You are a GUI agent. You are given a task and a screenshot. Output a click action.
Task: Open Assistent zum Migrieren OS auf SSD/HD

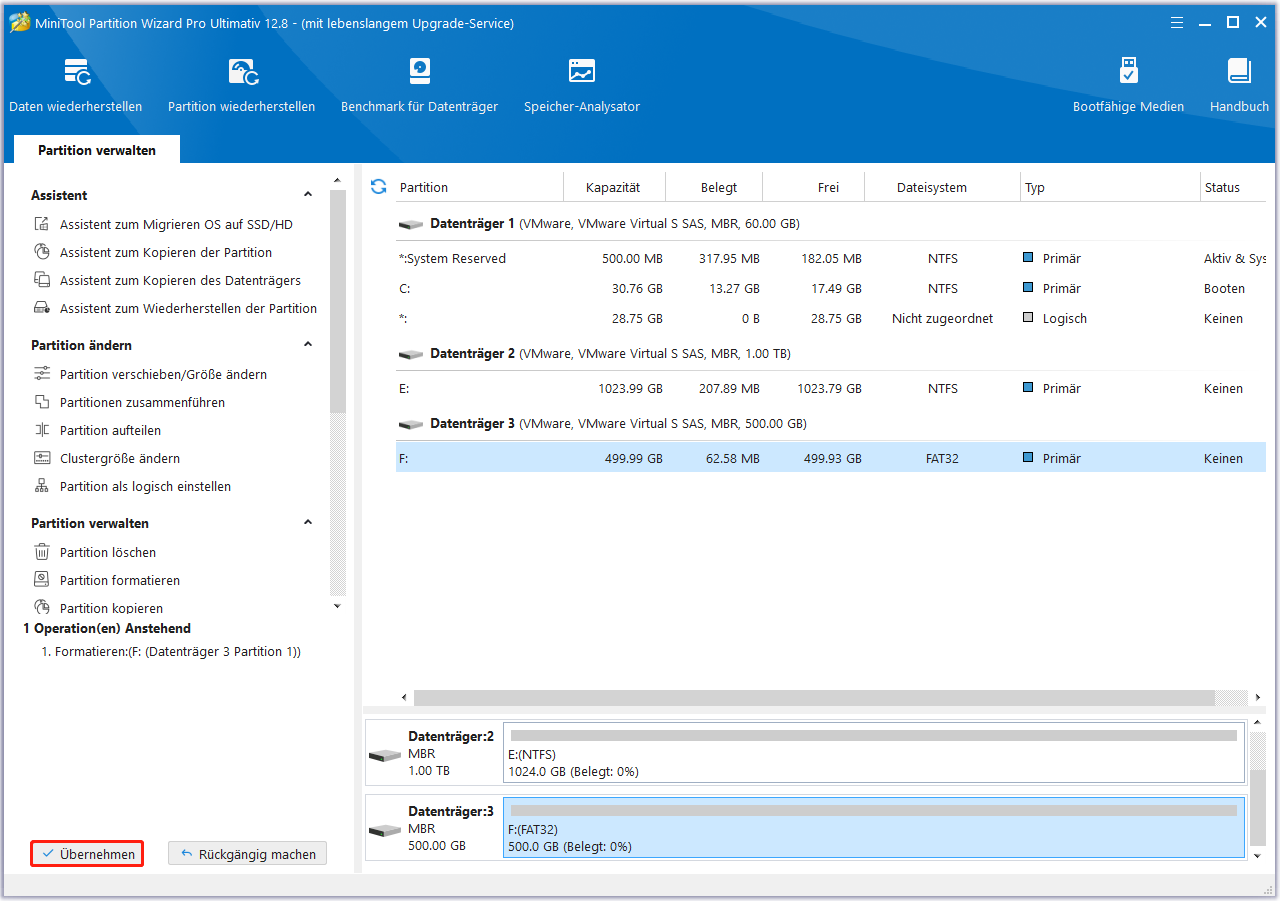(x=176, y=225)
